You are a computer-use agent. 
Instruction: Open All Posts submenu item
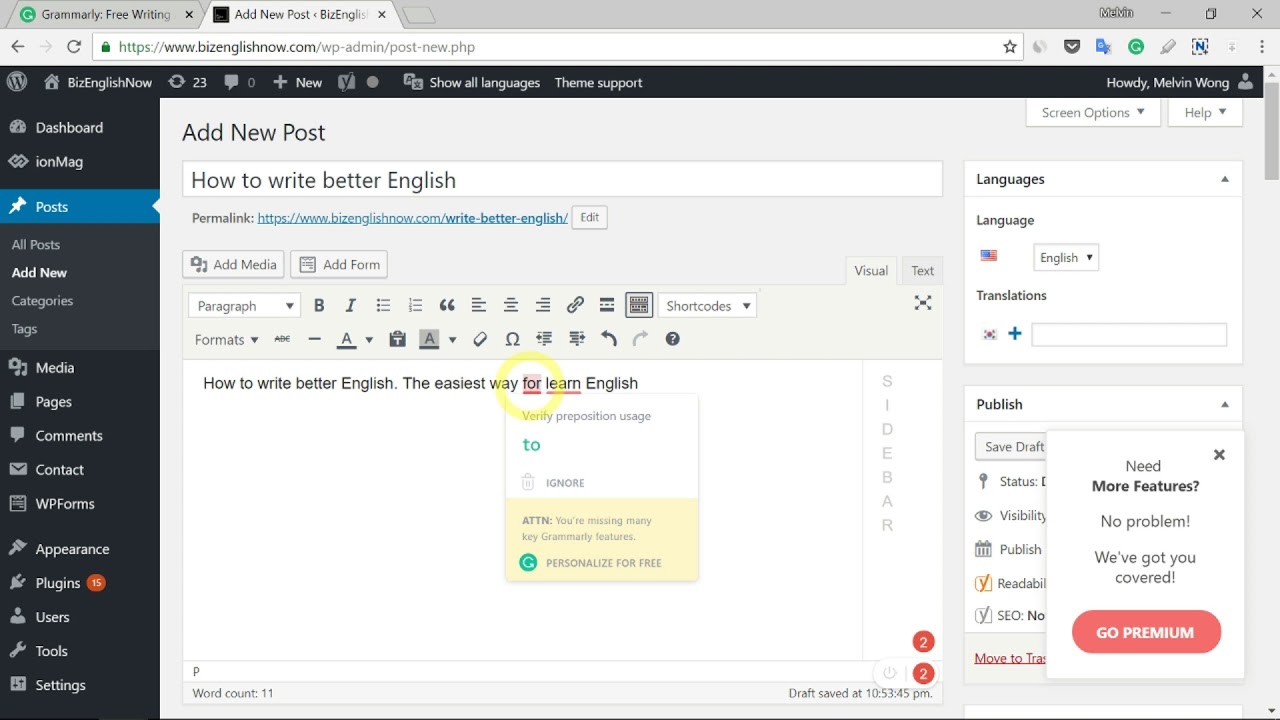click(36, 245)
